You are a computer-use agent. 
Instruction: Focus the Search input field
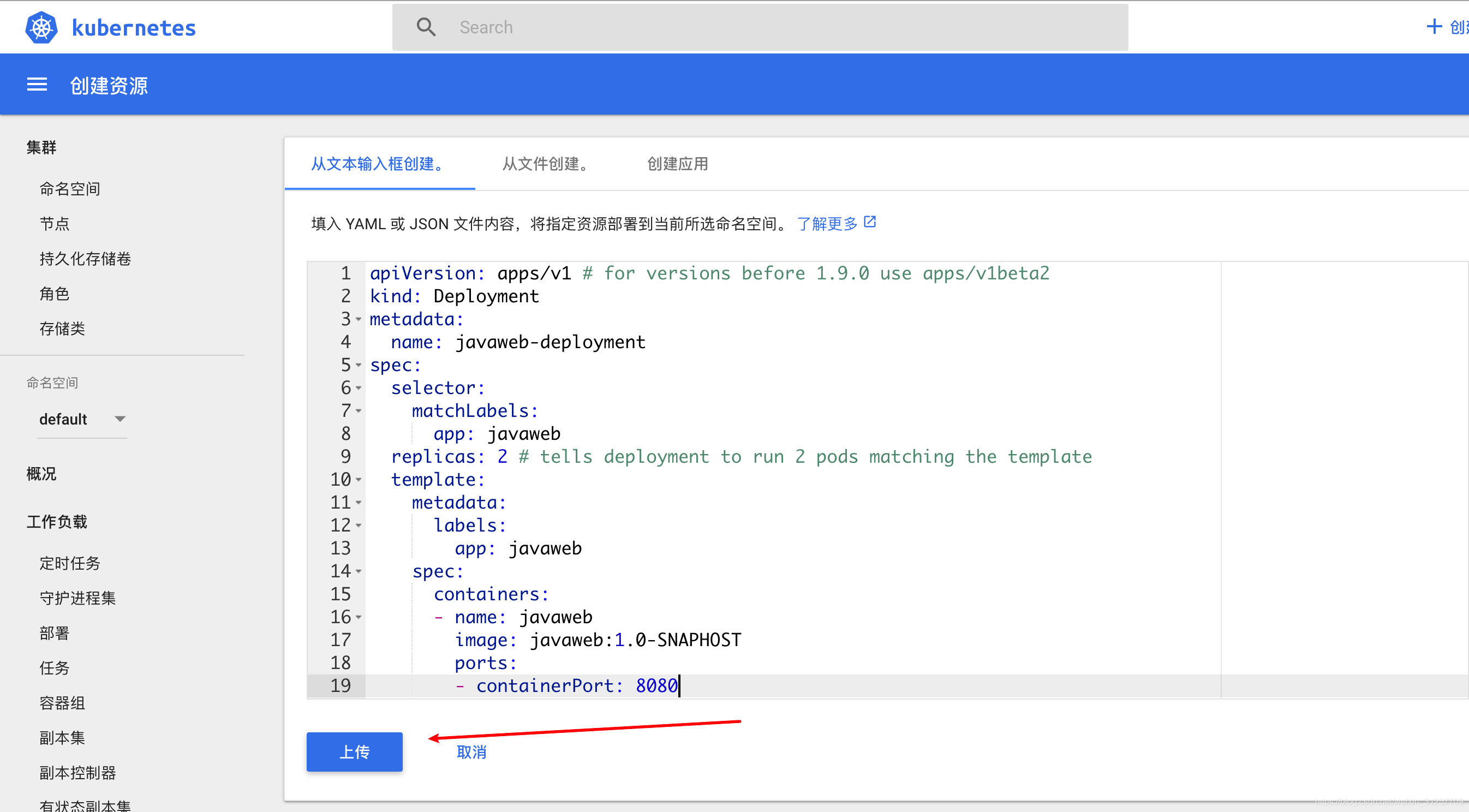point(760,27)
